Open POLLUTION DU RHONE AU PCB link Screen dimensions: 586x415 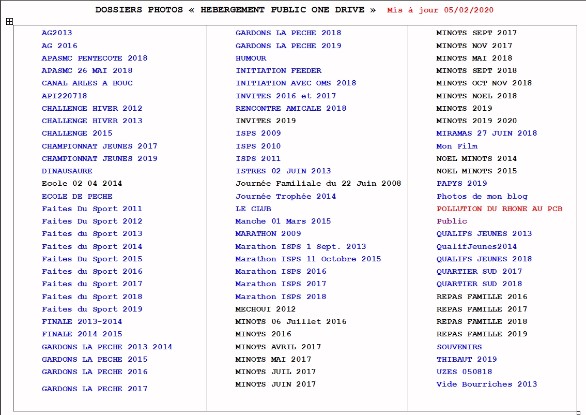coord(499,208)
